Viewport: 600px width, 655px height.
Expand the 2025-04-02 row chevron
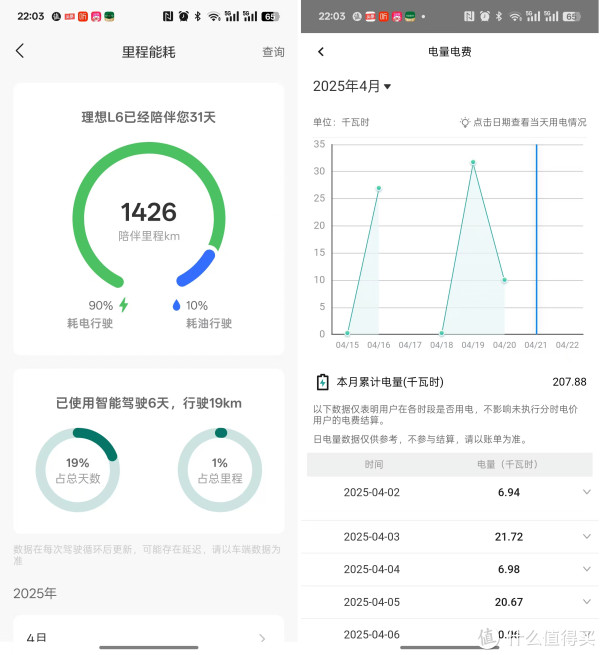(587, 492)
